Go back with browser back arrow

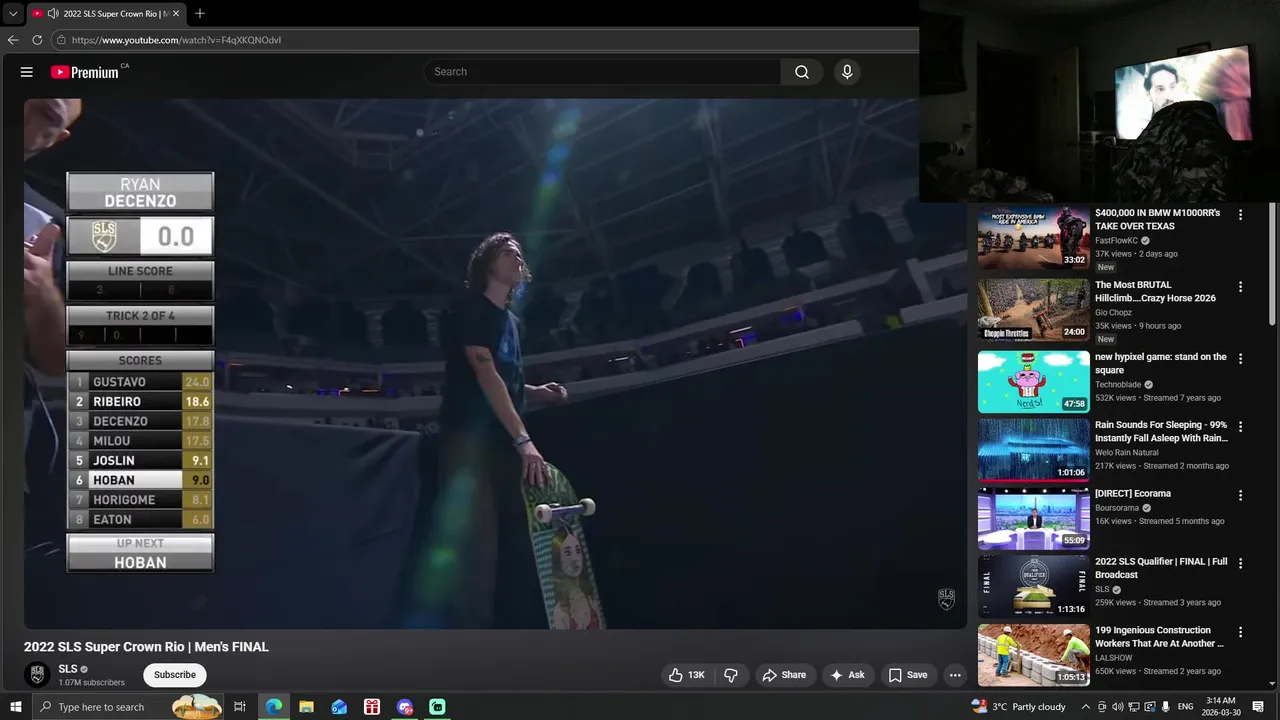[13, 40]
